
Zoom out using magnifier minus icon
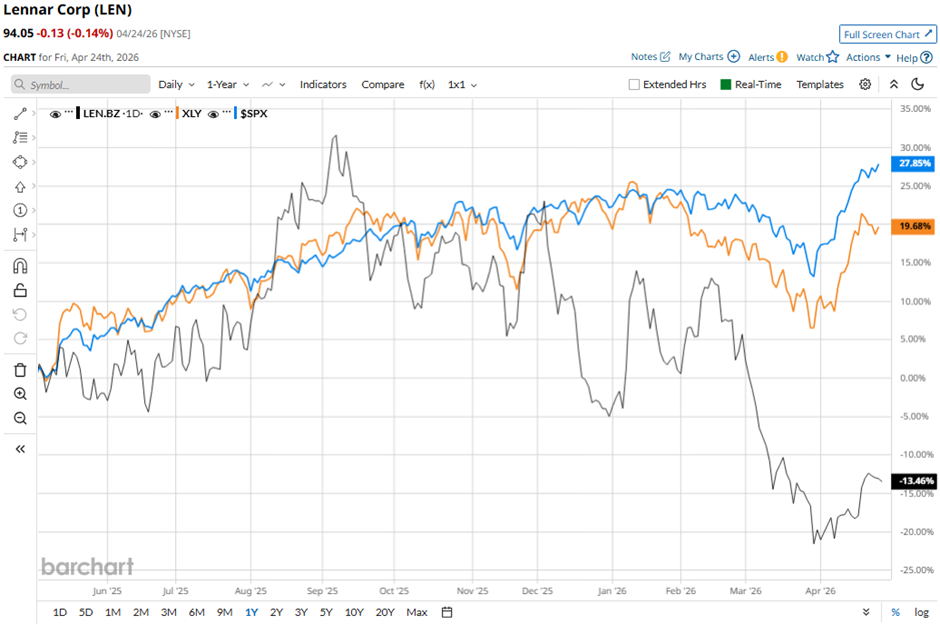[x=20, y=418]
